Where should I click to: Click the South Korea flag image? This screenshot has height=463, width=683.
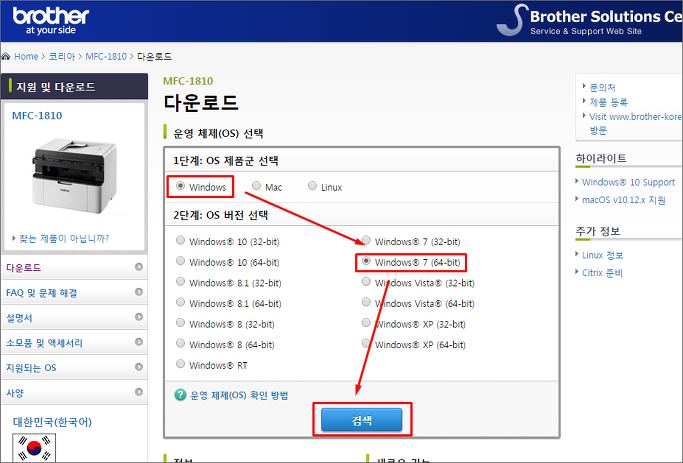34,448
